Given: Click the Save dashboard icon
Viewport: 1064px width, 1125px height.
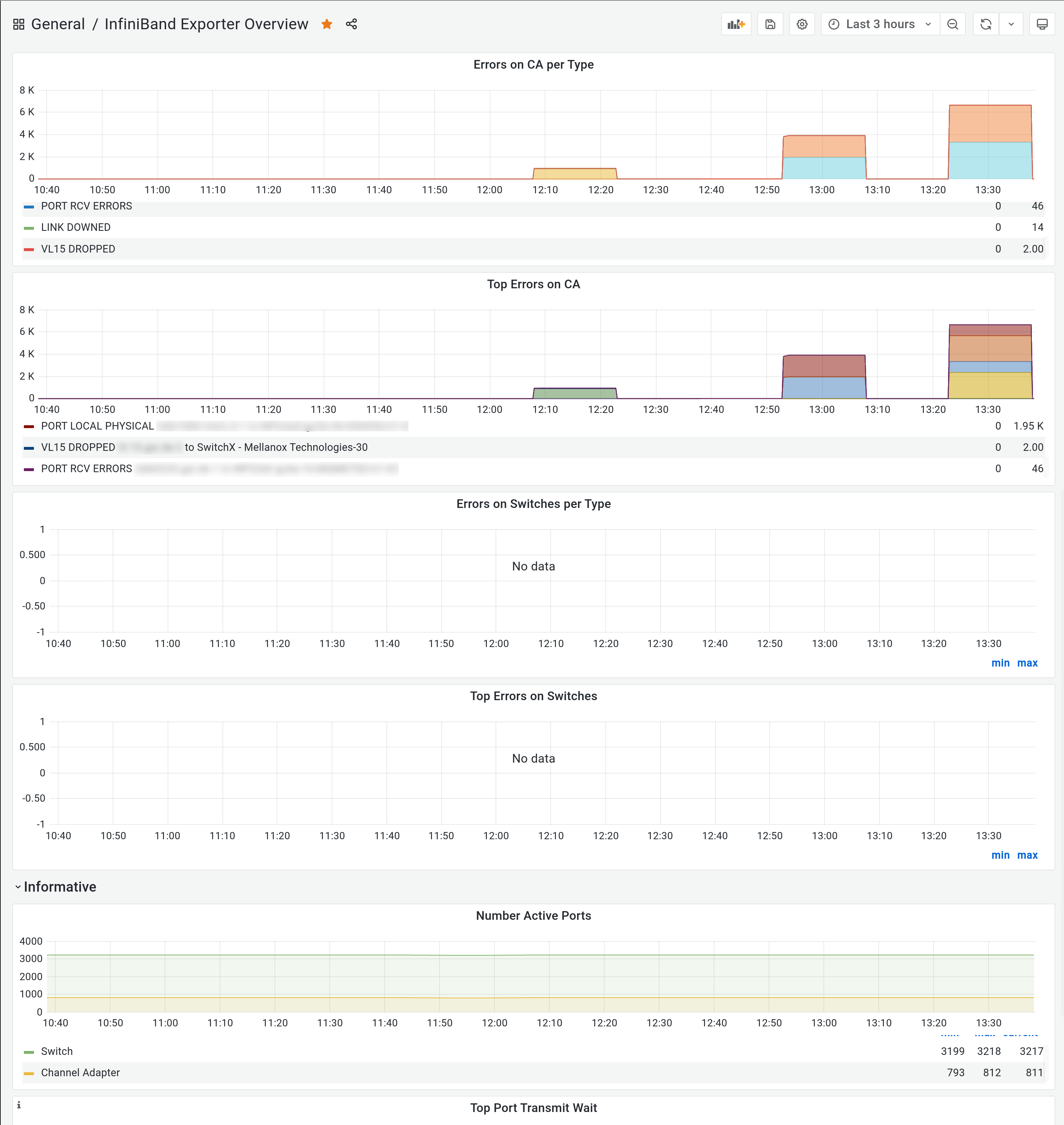Looking at the screenshot, I should (x=770, y=25).
